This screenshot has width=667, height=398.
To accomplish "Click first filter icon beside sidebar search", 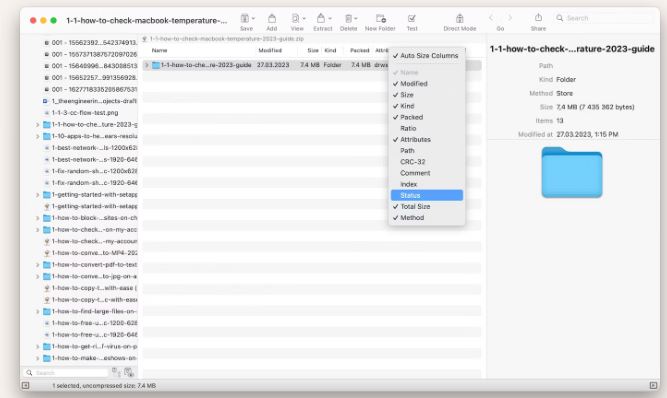I will tap(116, 372).
